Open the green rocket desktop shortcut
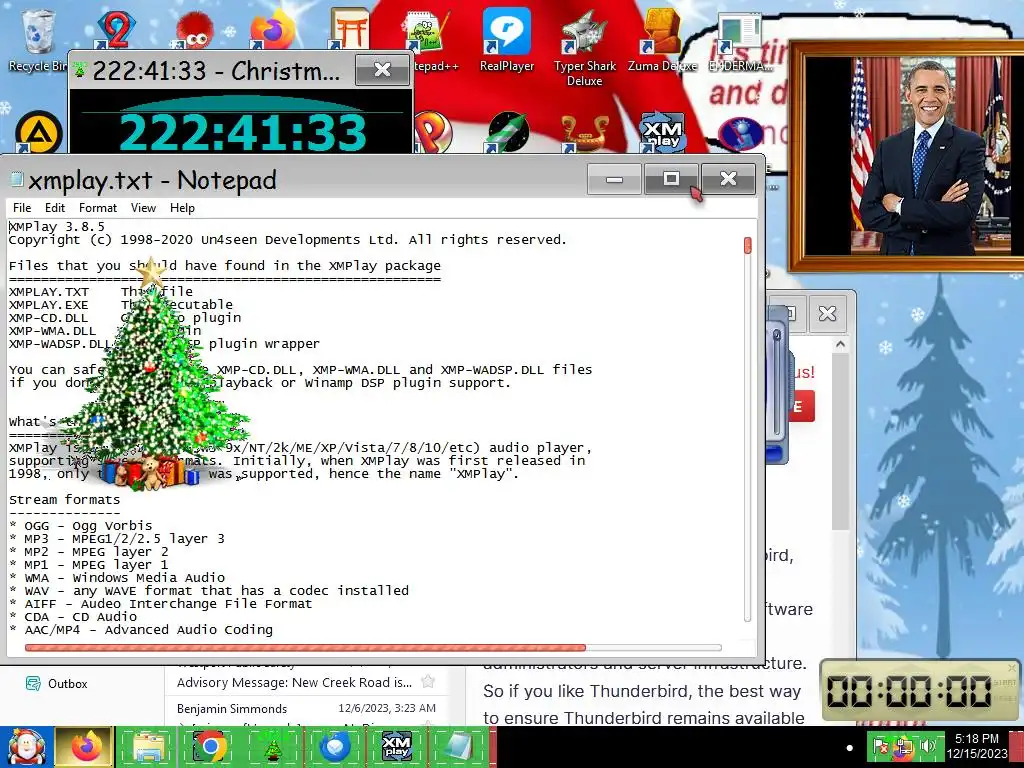The width and height of the screenshot is (1024, 768). click(x=508, y=131)
